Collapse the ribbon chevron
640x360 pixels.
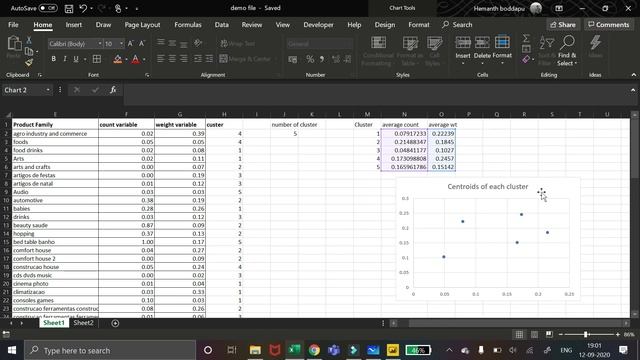(633, 75)
